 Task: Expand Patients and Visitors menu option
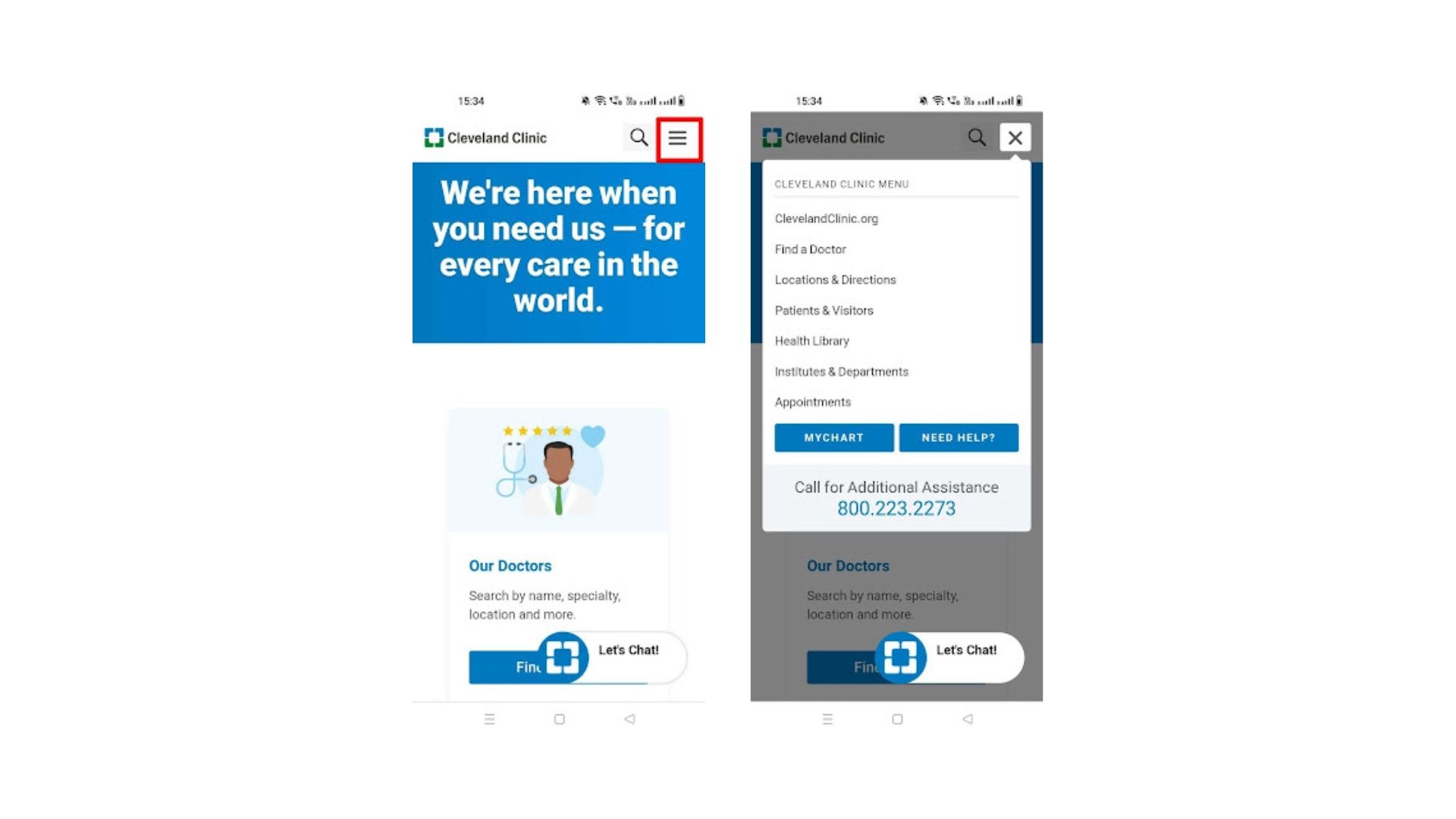point(824,310)
